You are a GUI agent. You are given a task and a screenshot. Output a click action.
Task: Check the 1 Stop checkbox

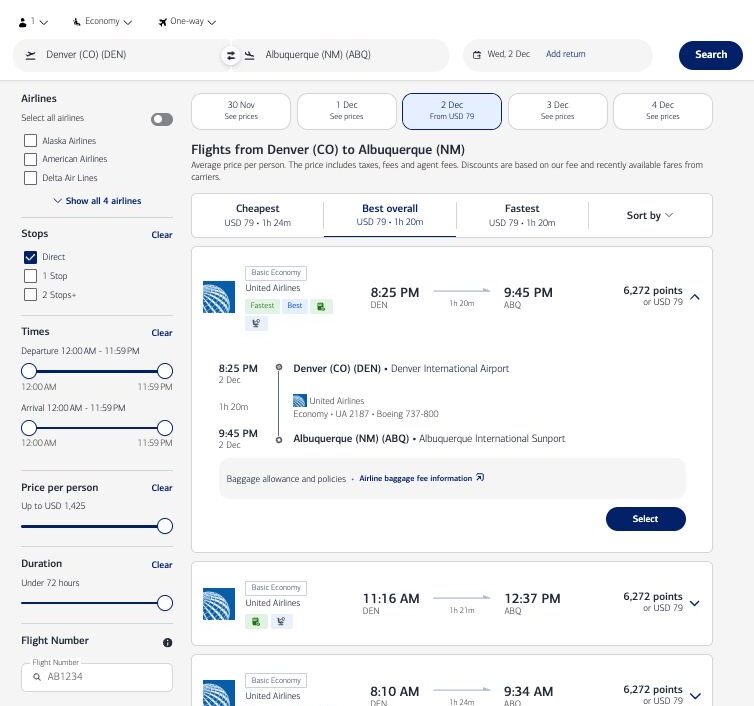[x=30, y=276]
